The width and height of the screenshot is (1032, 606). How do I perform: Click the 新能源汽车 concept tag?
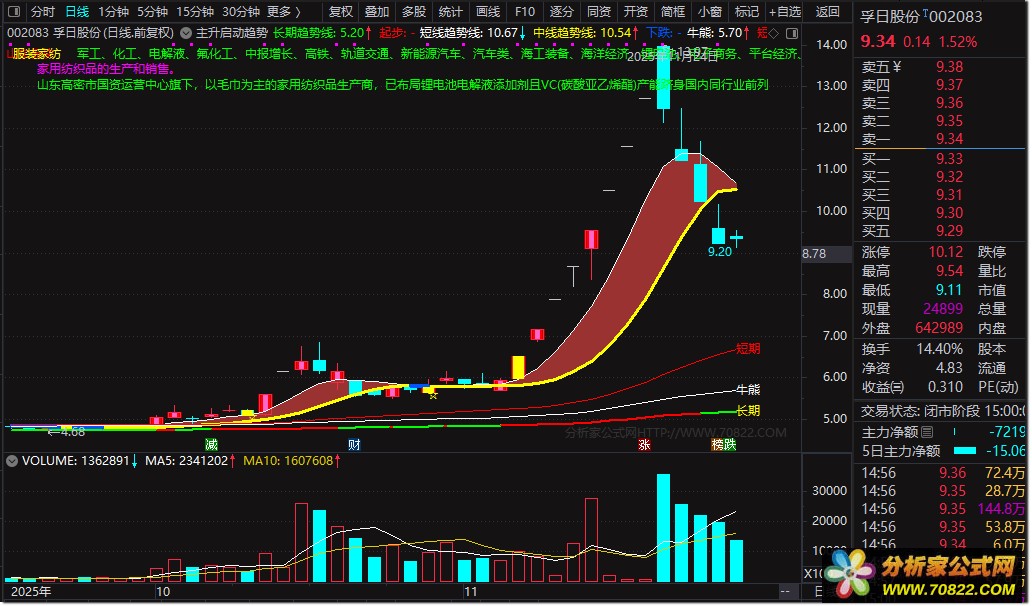[431, 54]
